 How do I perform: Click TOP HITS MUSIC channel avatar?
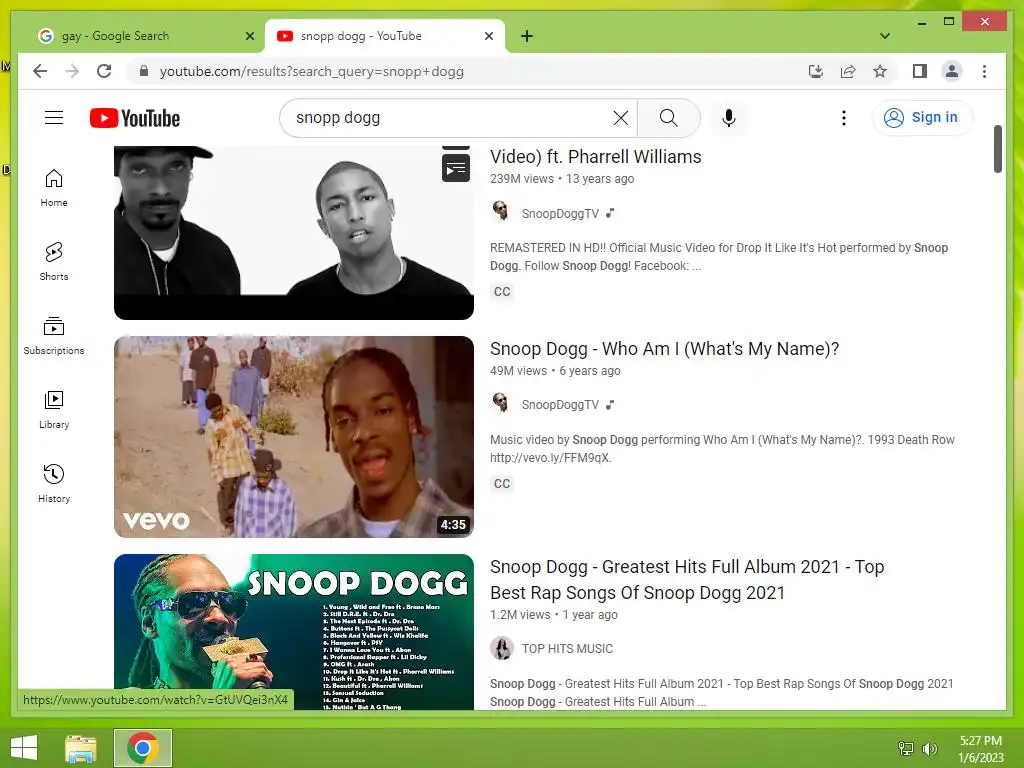pyautogui.click(x=502, y=648)
